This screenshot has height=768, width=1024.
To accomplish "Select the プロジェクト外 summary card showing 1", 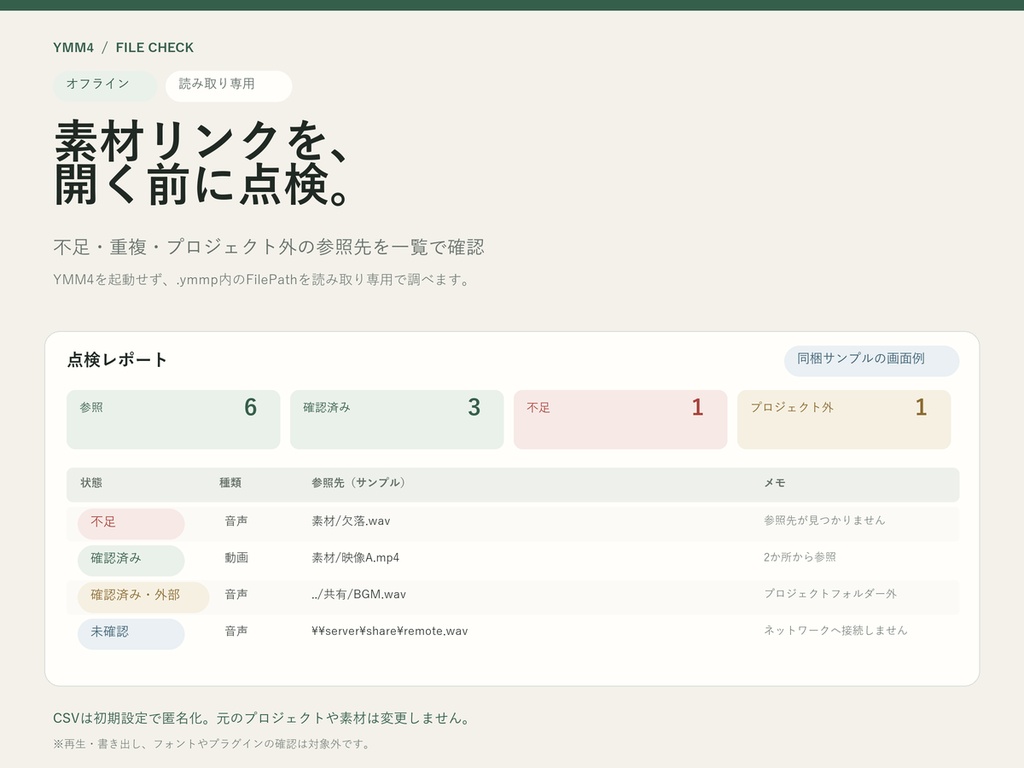I will click(x=844, y=419).
